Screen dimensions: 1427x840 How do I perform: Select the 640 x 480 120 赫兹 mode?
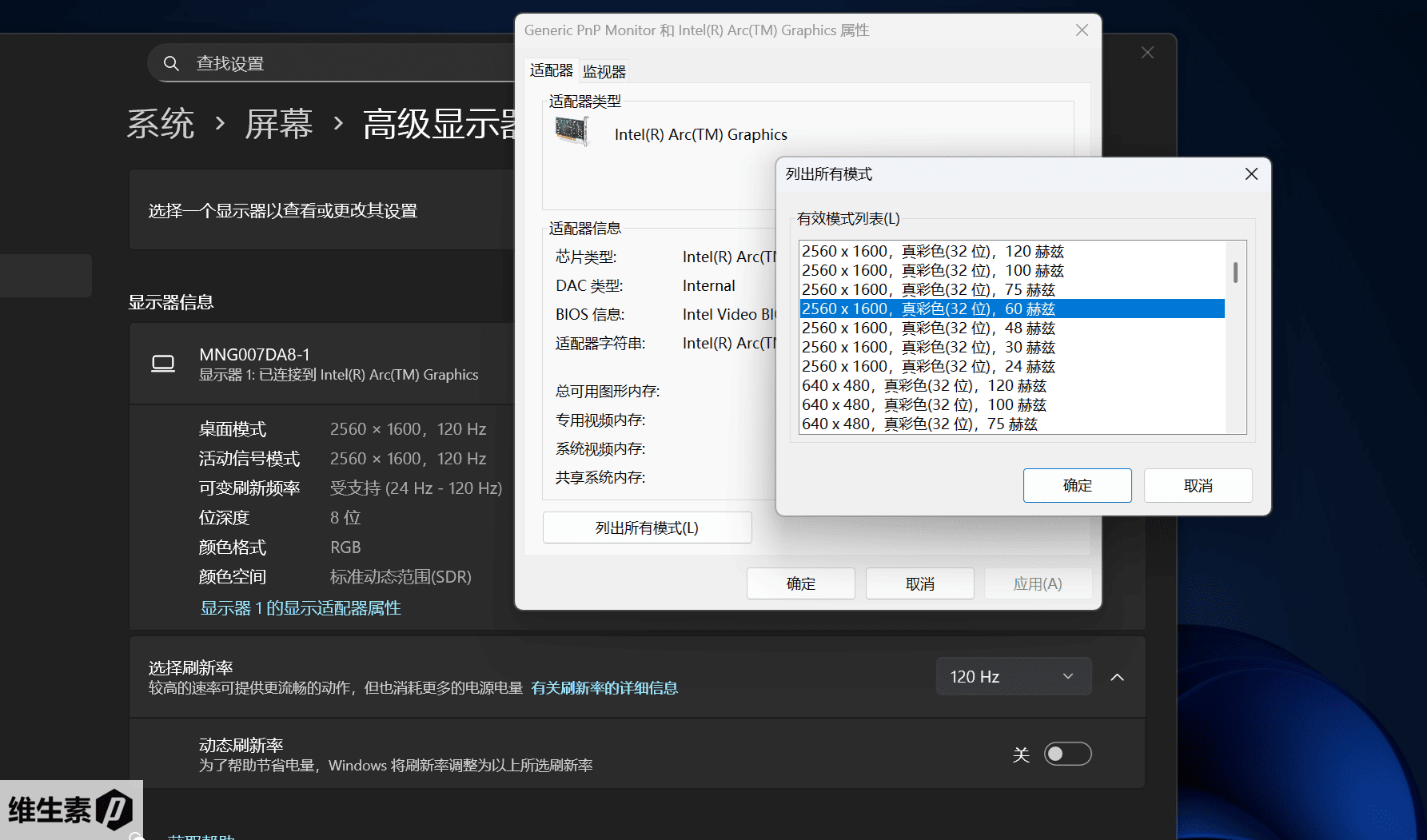[923, 385]
